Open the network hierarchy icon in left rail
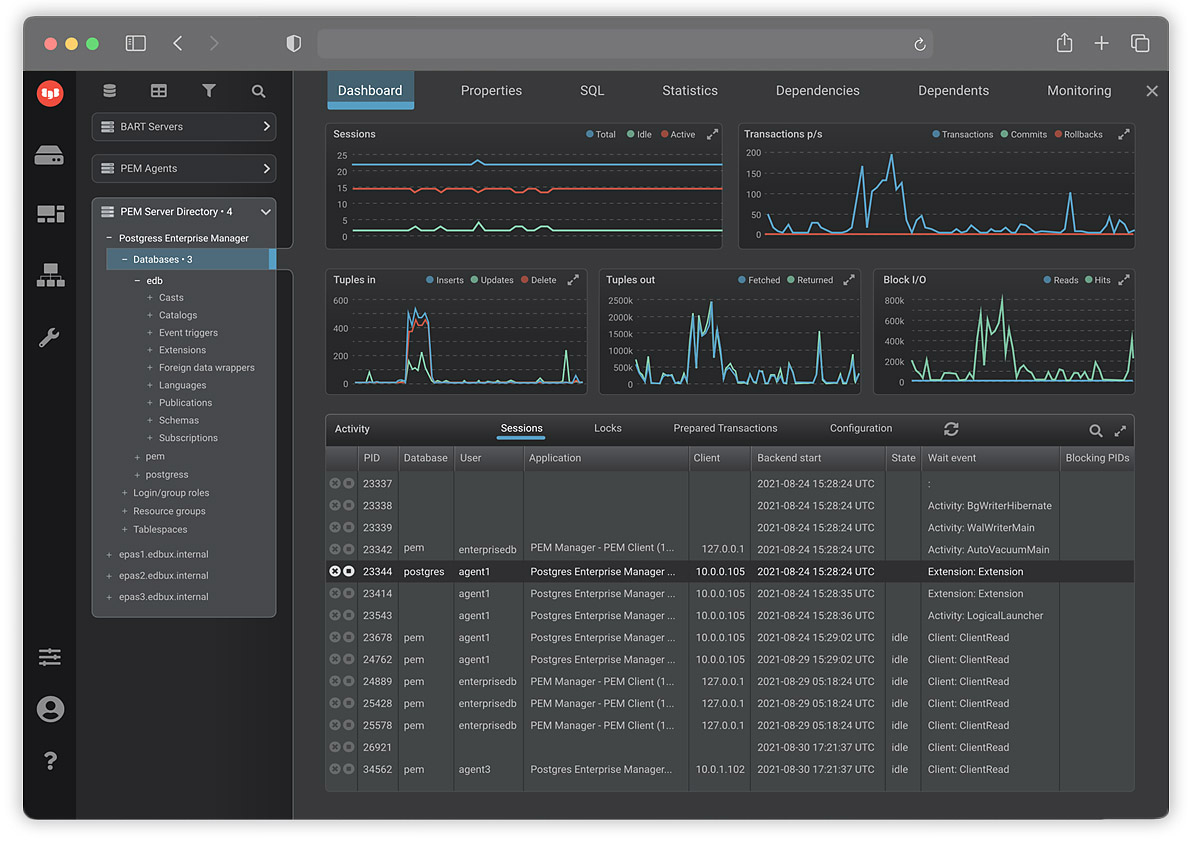 50,275
